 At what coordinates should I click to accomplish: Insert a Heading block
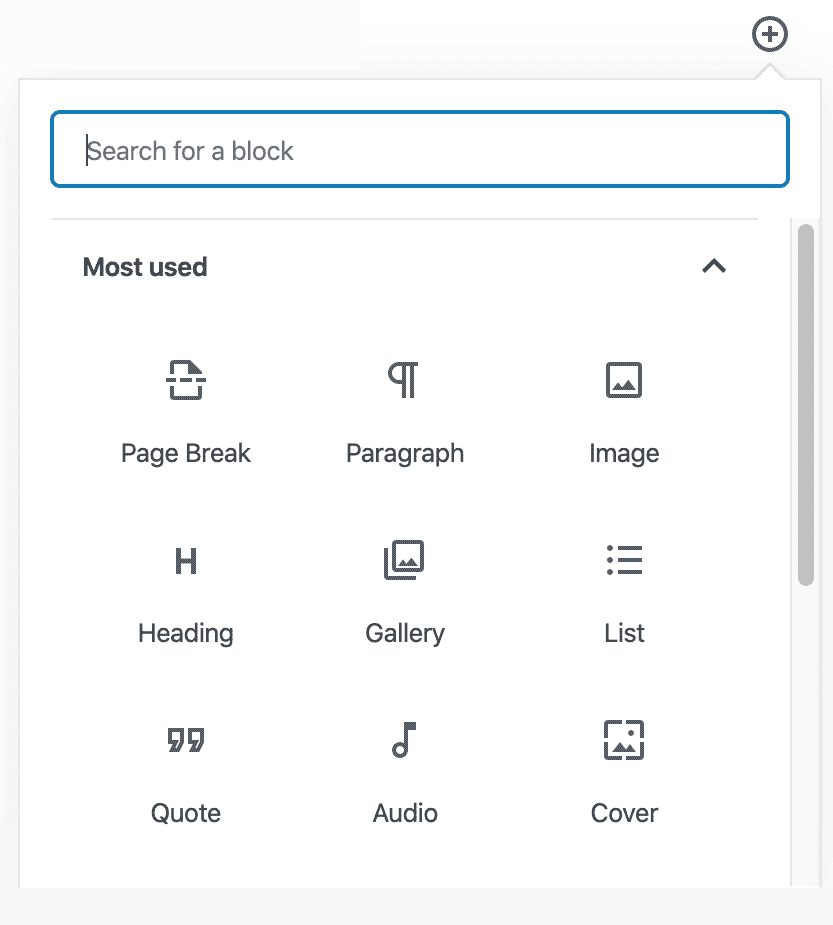186,592
